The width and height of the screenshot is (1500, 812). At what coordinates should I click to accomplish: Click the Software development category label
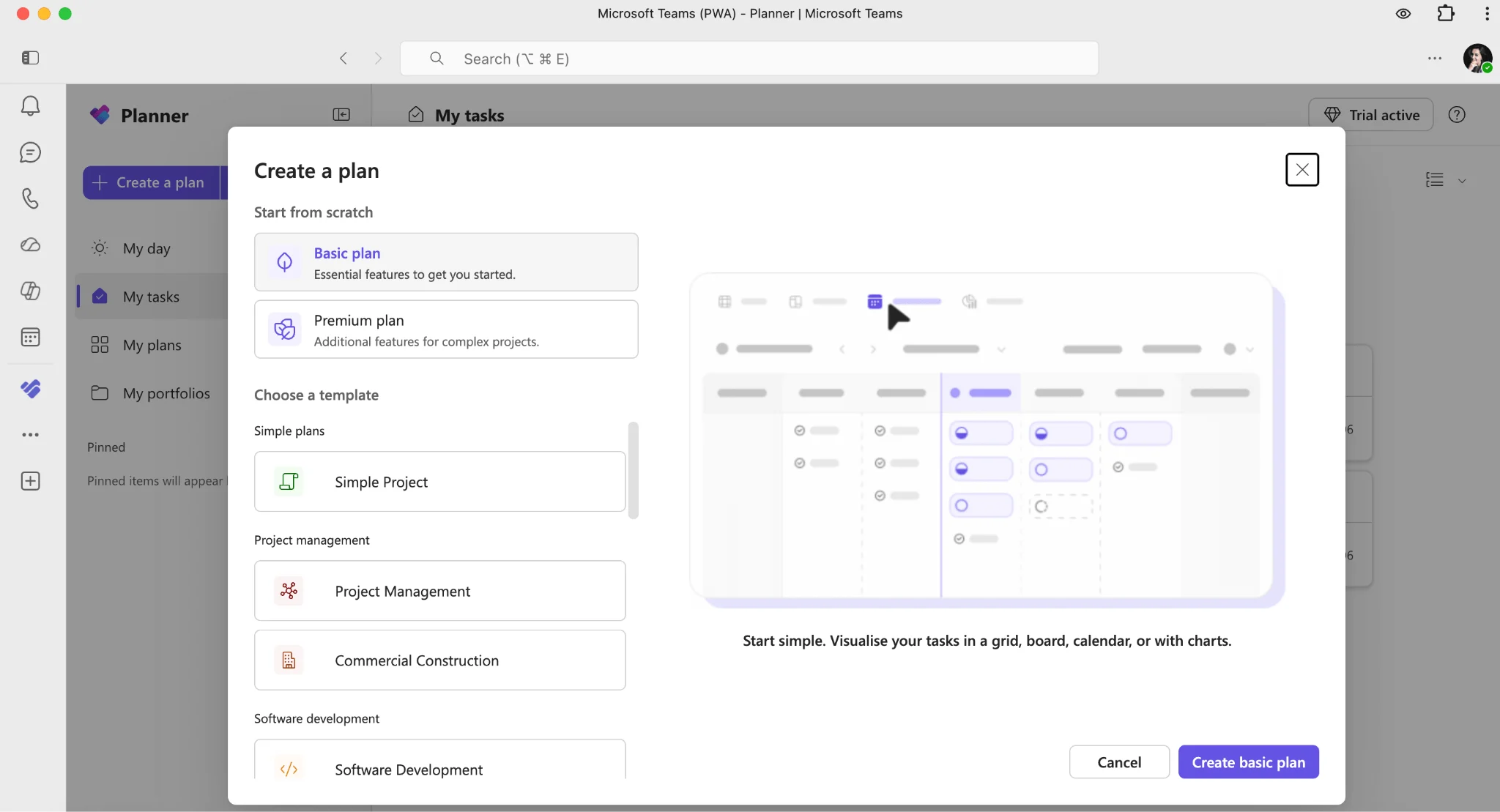316,718
